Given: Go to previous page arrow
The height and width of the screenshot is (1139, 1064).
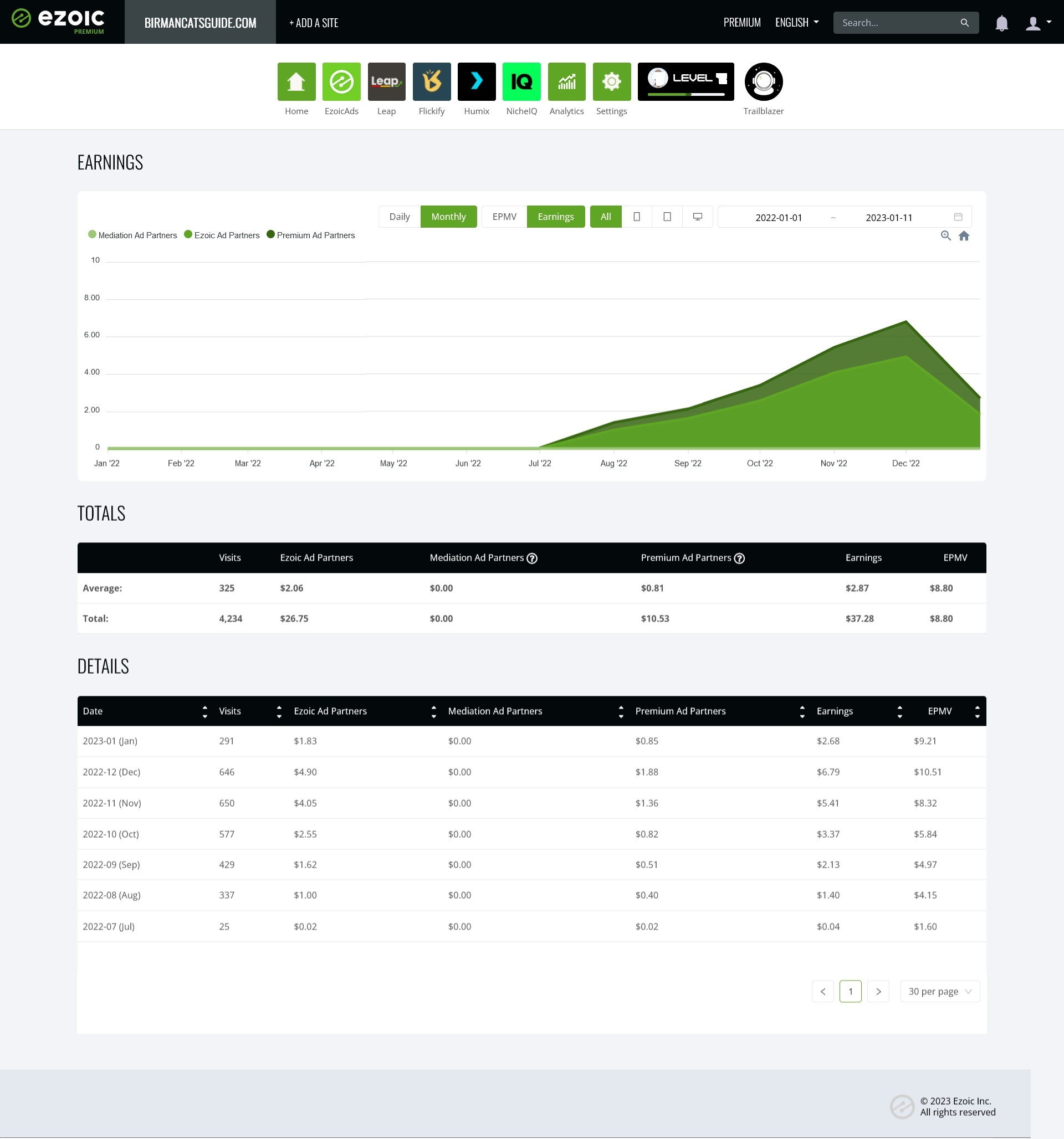Looking at the screenshot, I should pyautogui.click(x=822, y=992).
